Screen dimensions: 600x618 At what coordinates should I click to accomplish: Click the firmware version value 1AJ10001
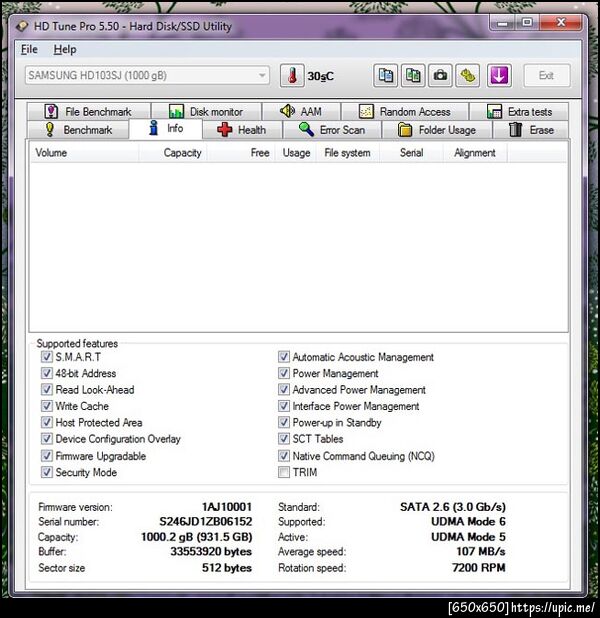[x=227, y=507]
